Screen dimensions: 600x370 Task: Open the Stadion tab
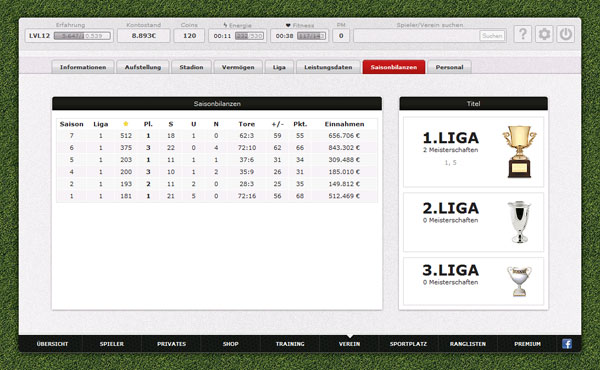(x=191, y=67)
